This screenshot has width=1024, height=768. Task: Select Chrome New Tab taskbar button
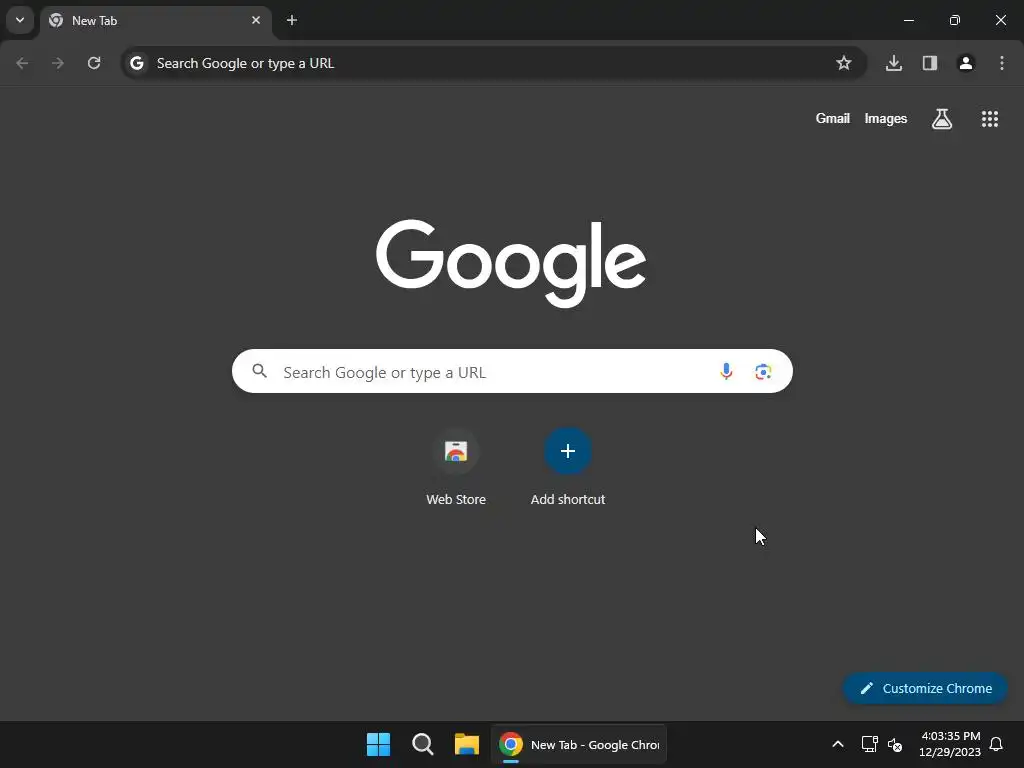(579, 744)
